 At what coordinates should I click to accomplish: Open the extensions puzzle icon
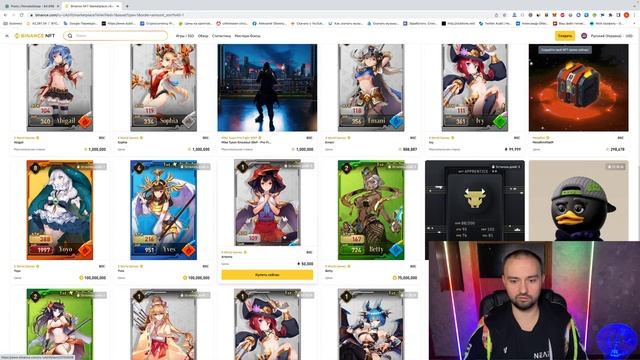(x=610, y=15)
